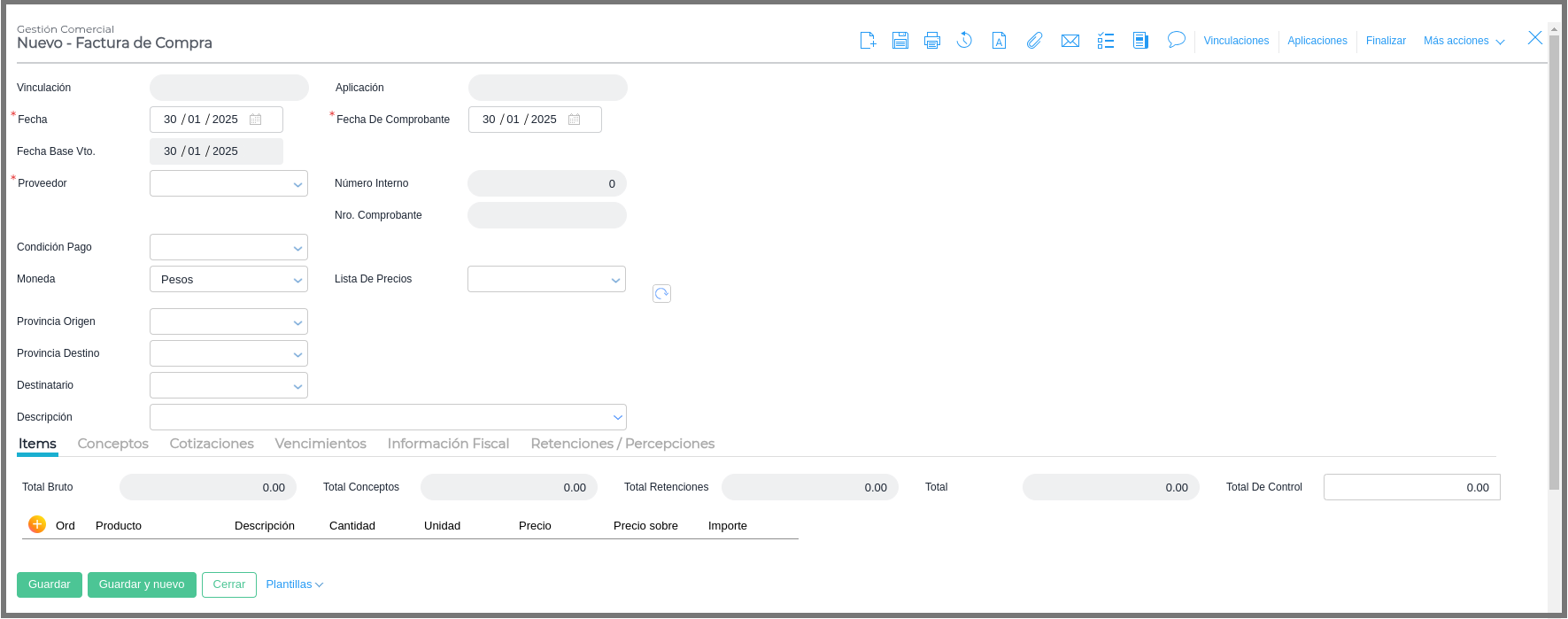Click the Guardar y nuevo button
This screenshot has height=619, width=1568.
(x=142, y=584)
